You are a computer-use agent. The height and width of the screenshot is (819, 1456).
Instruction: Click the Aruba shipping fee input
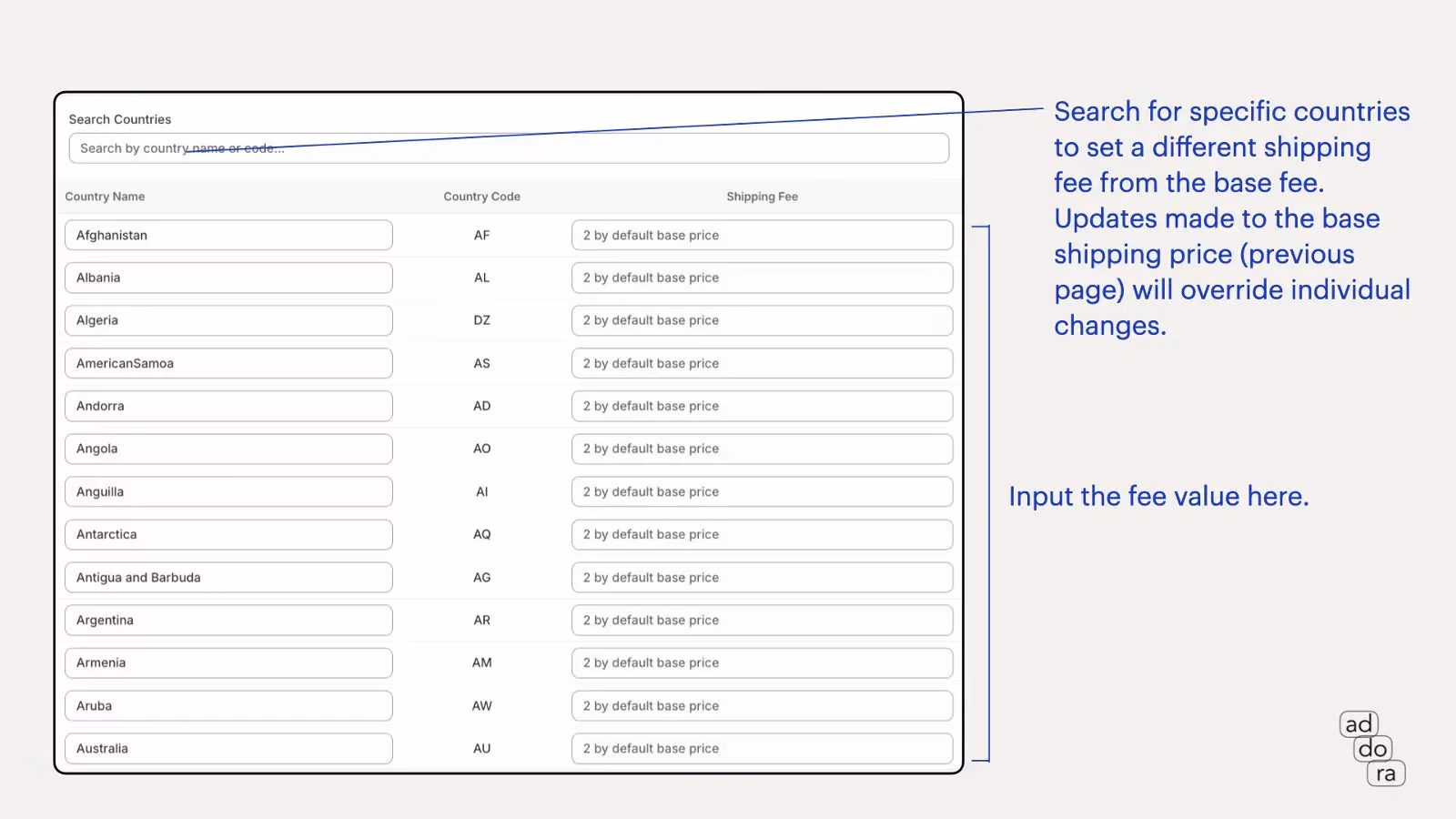click(762, 705)
